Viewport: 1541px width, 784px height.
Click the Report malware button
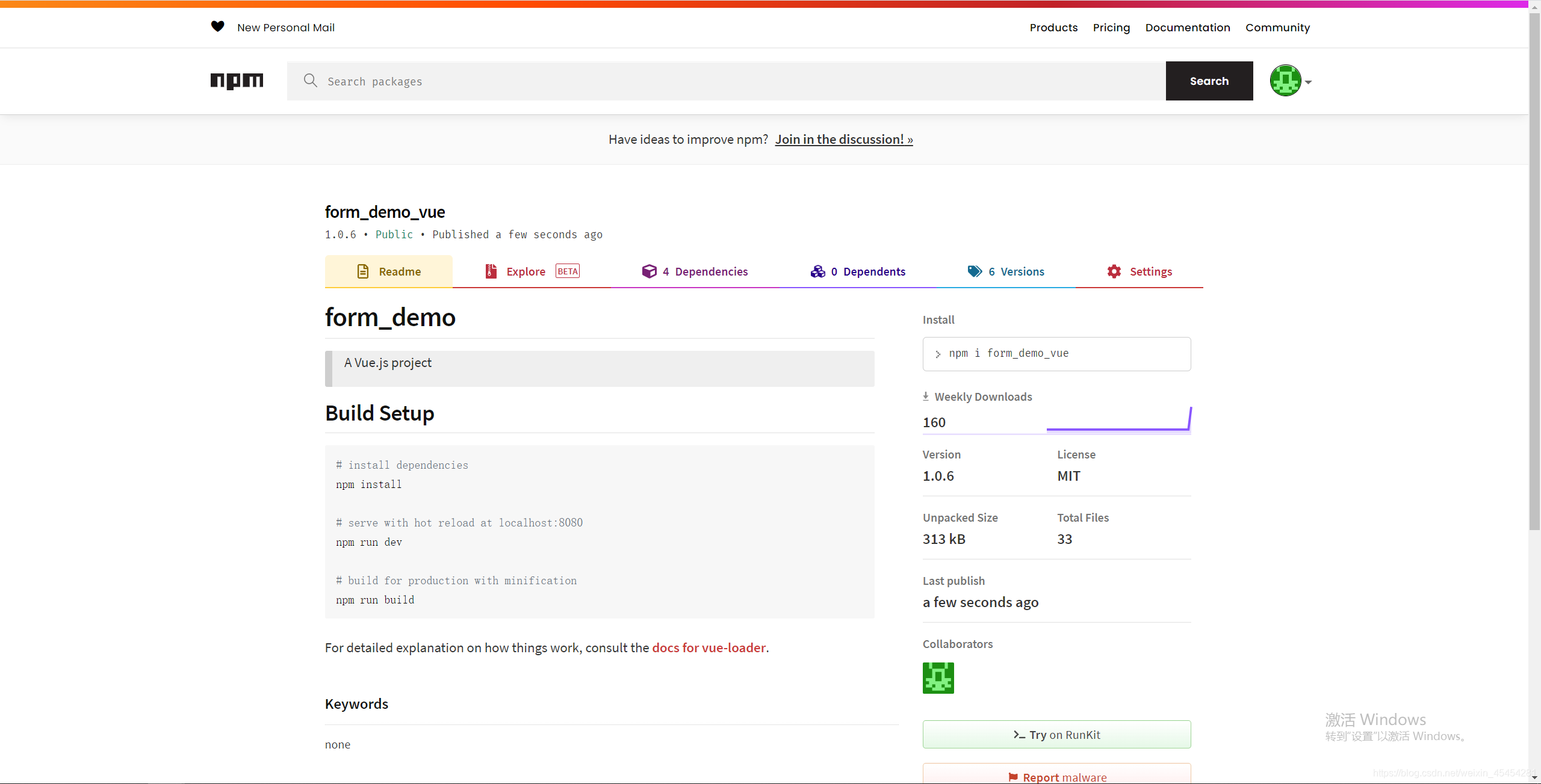coord(1056,776)
